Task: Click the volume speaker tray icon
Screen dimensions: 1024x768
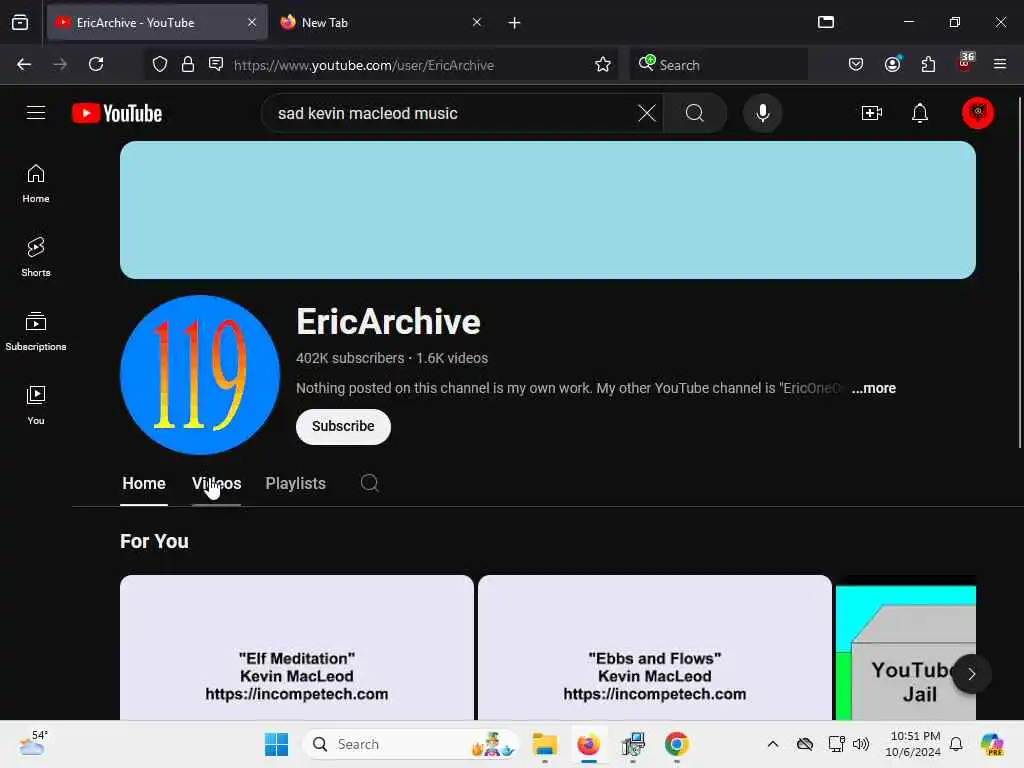Action: pyautogui.click(x=861, y=744)
